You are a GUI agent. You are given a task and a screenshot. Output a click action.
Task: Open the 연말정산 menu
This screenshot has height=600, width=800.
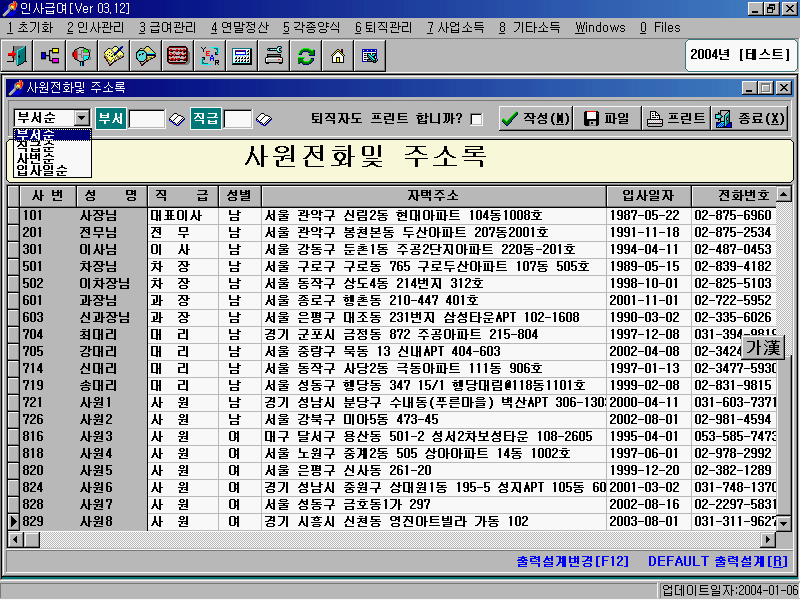239,28
